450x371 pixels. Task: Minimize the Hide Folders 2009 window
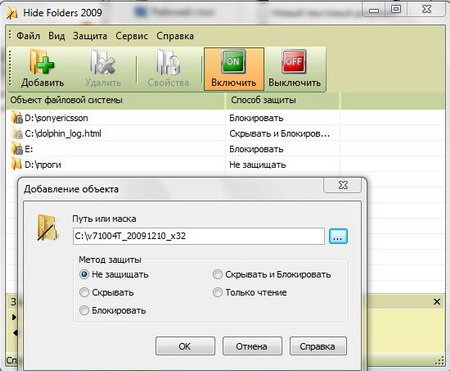click(374, 10)
